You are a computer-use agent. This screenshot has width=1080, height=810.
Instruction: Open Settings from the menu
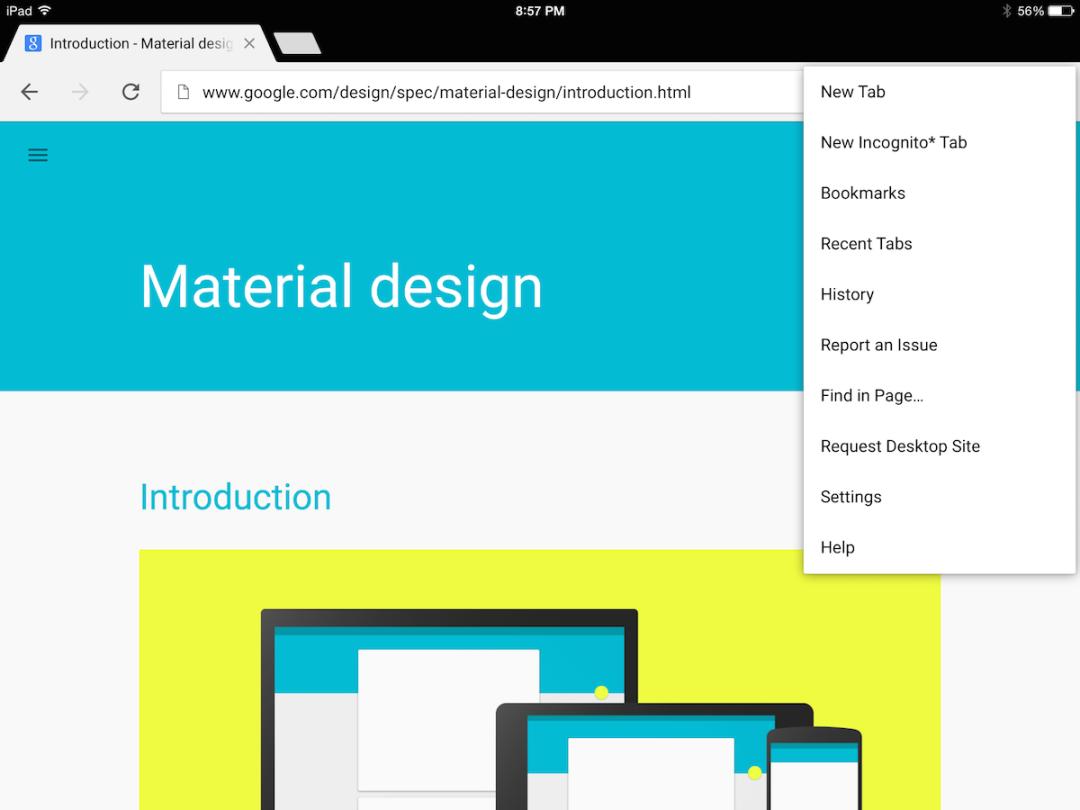click(850, 497)
